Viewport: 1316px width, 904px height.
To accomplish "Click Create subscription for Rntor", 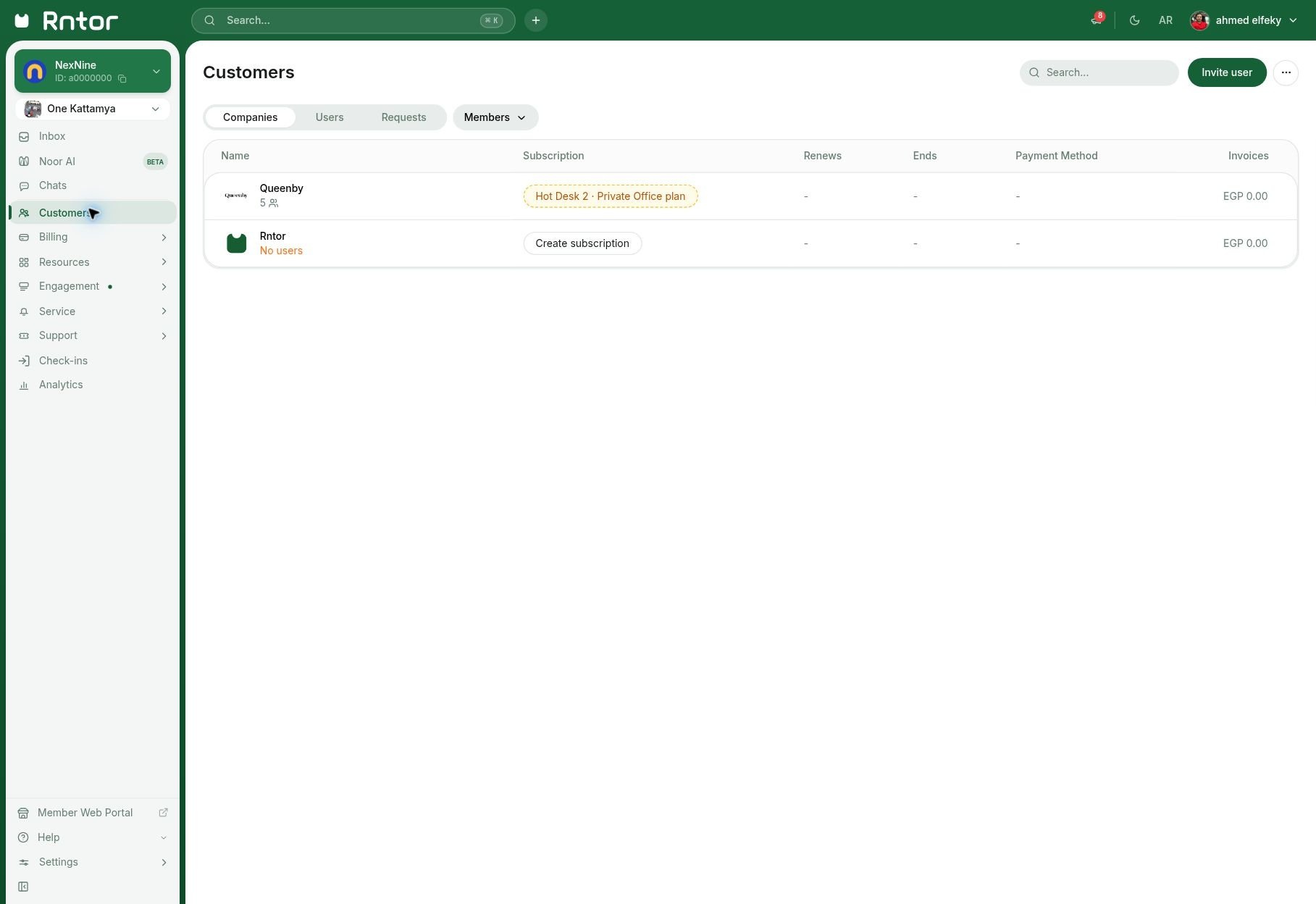I will point(582,243).
